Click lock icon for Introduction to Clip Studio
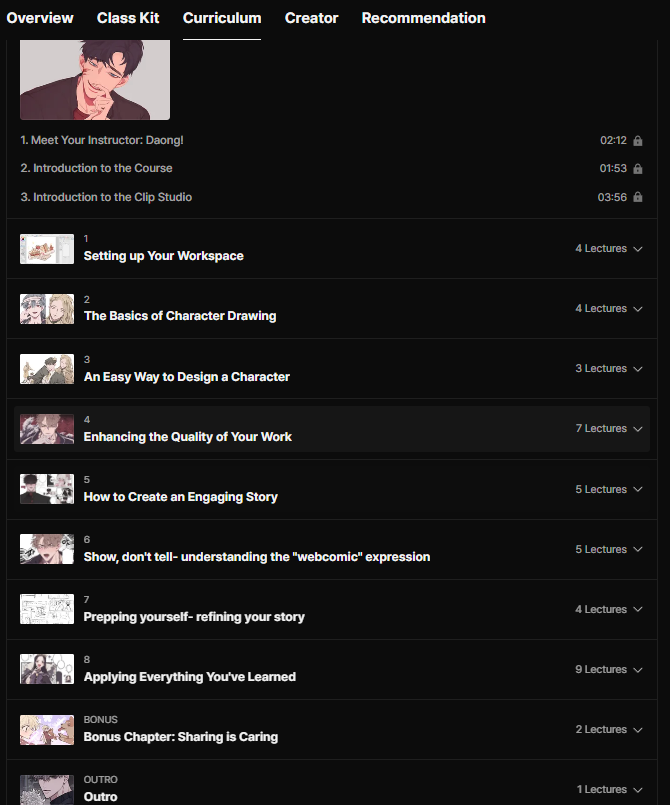 point(638,198)
